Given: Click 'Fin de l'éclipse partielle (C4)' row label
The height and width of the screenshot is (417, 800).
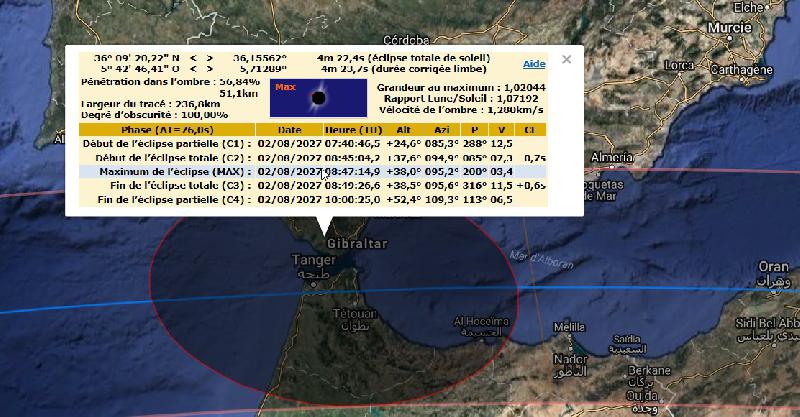Looking at the screenshot, I should (x=174, y=200).
